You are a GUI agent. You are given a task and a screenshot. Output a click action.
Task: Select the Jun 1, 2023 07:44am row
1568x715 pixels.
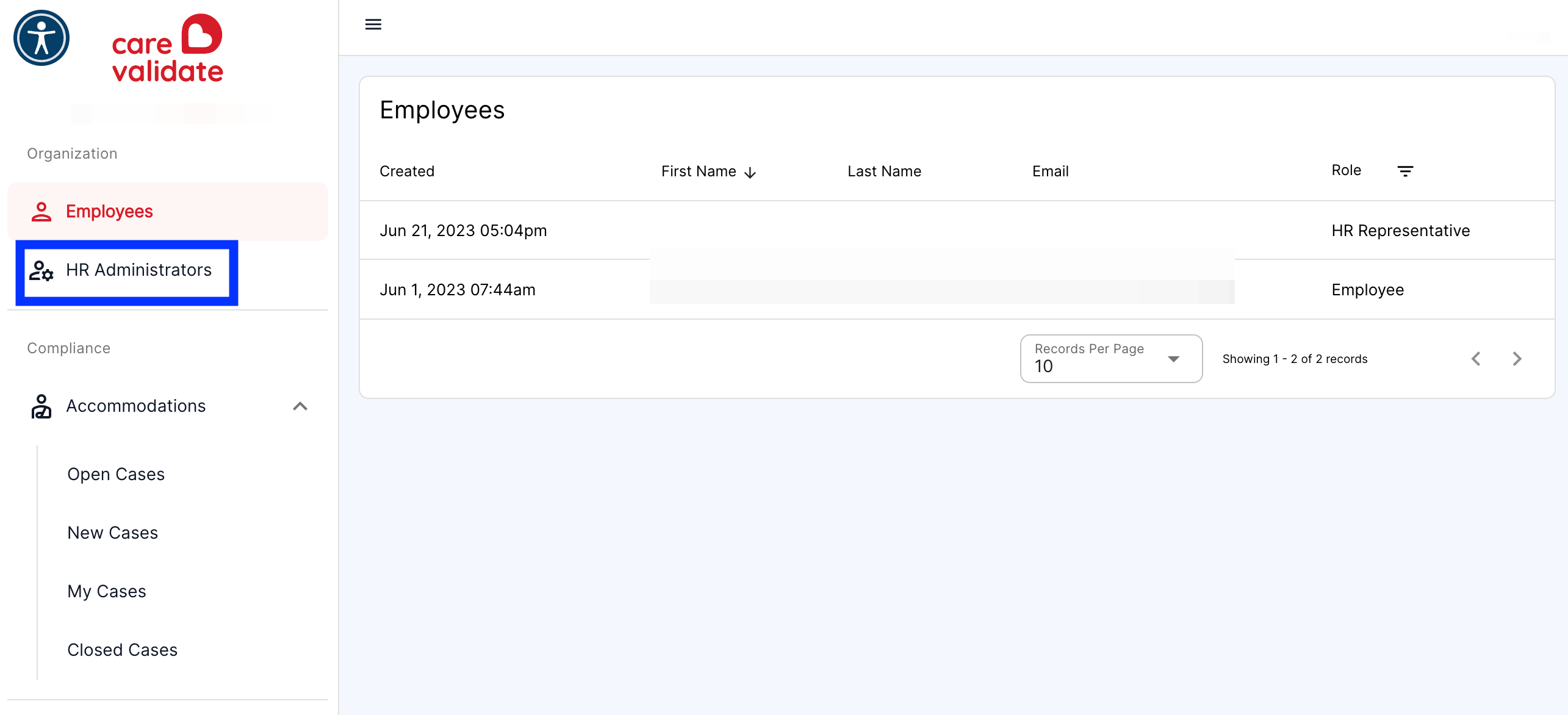pyautogui.click(x=957, y=290)
